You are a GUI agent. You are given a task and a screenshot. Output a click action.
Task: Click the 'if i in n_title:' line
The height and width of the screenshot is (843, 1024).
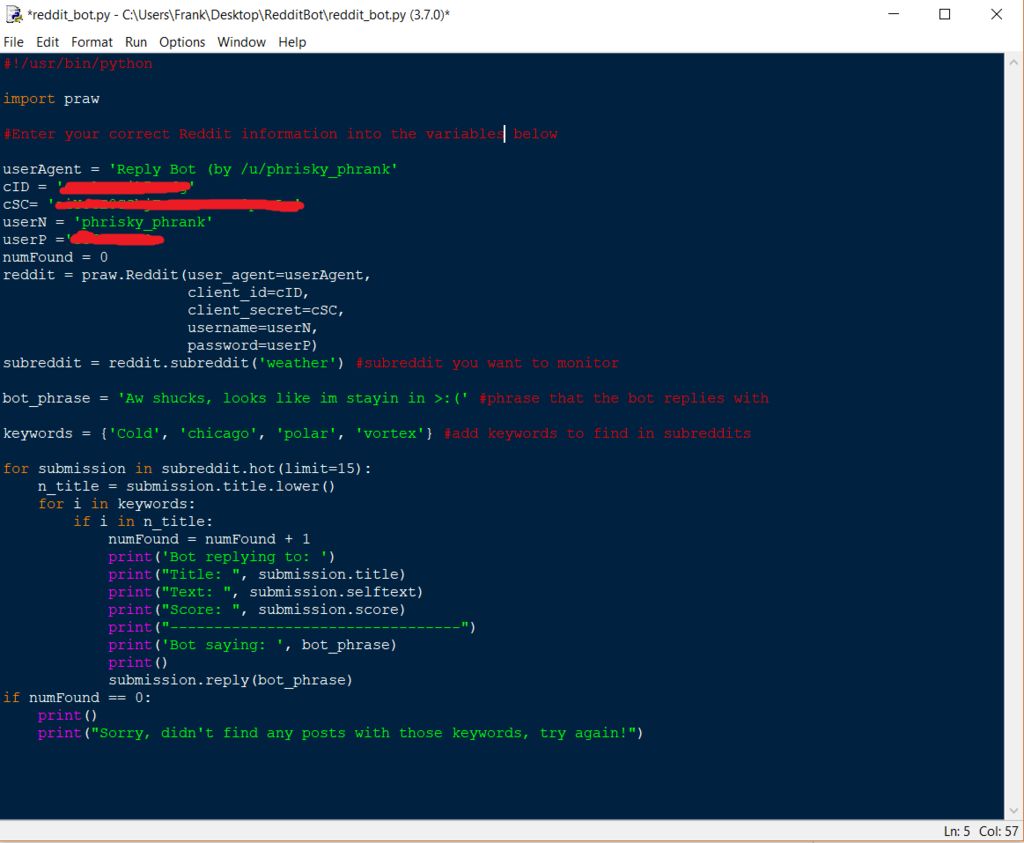143,522
